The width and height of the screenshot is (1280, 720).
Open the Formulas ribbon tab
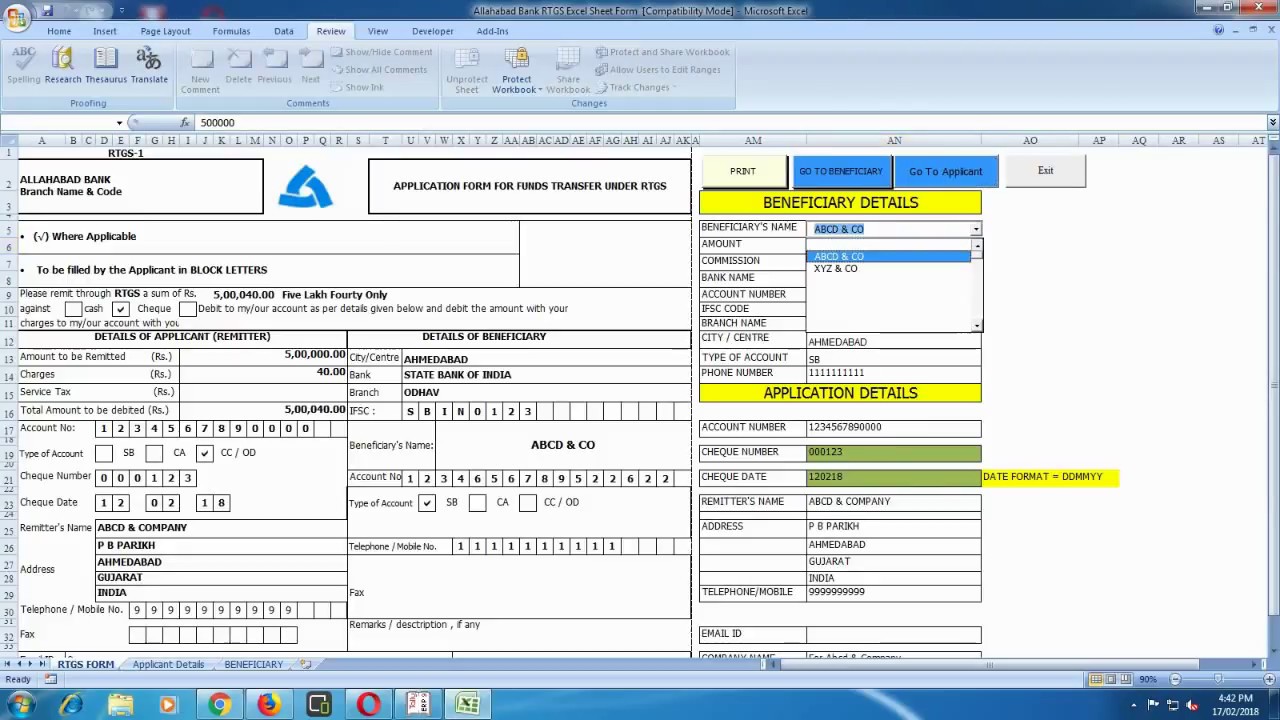pyautogui.click(x=231, y=31)
